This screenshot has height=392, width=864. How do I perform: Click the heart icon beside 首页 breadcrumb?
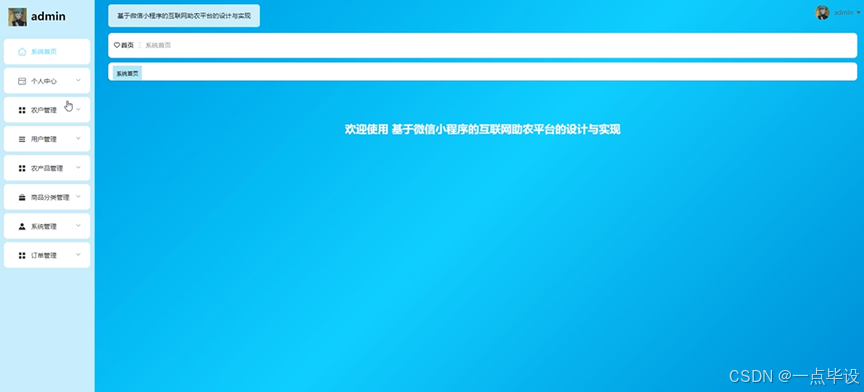117,45
